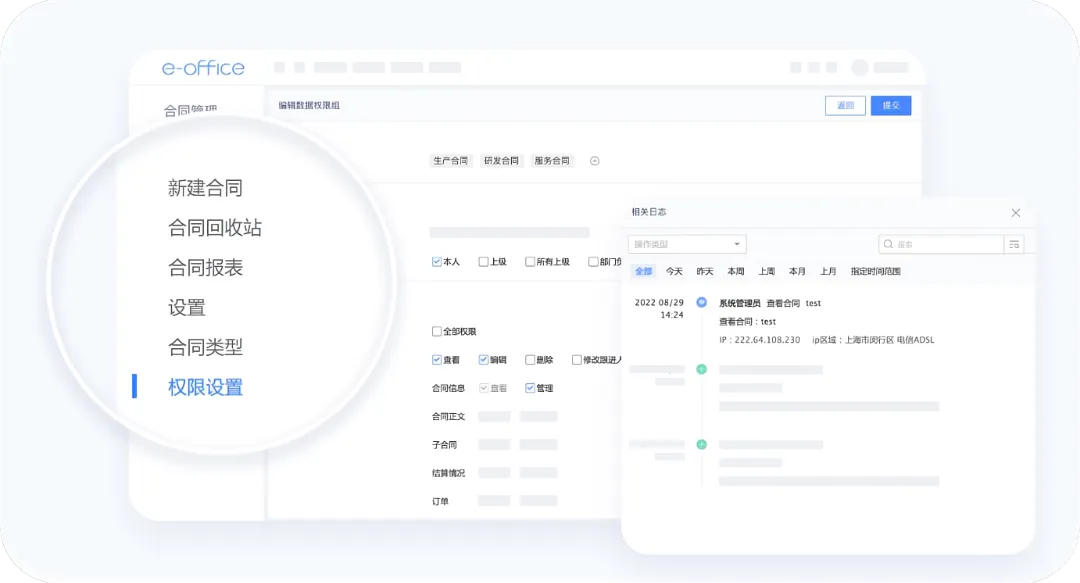This screenshot has height=583, width=1080.
Task: Switch to the 今天 log tab
Action: tap(674, 271)
